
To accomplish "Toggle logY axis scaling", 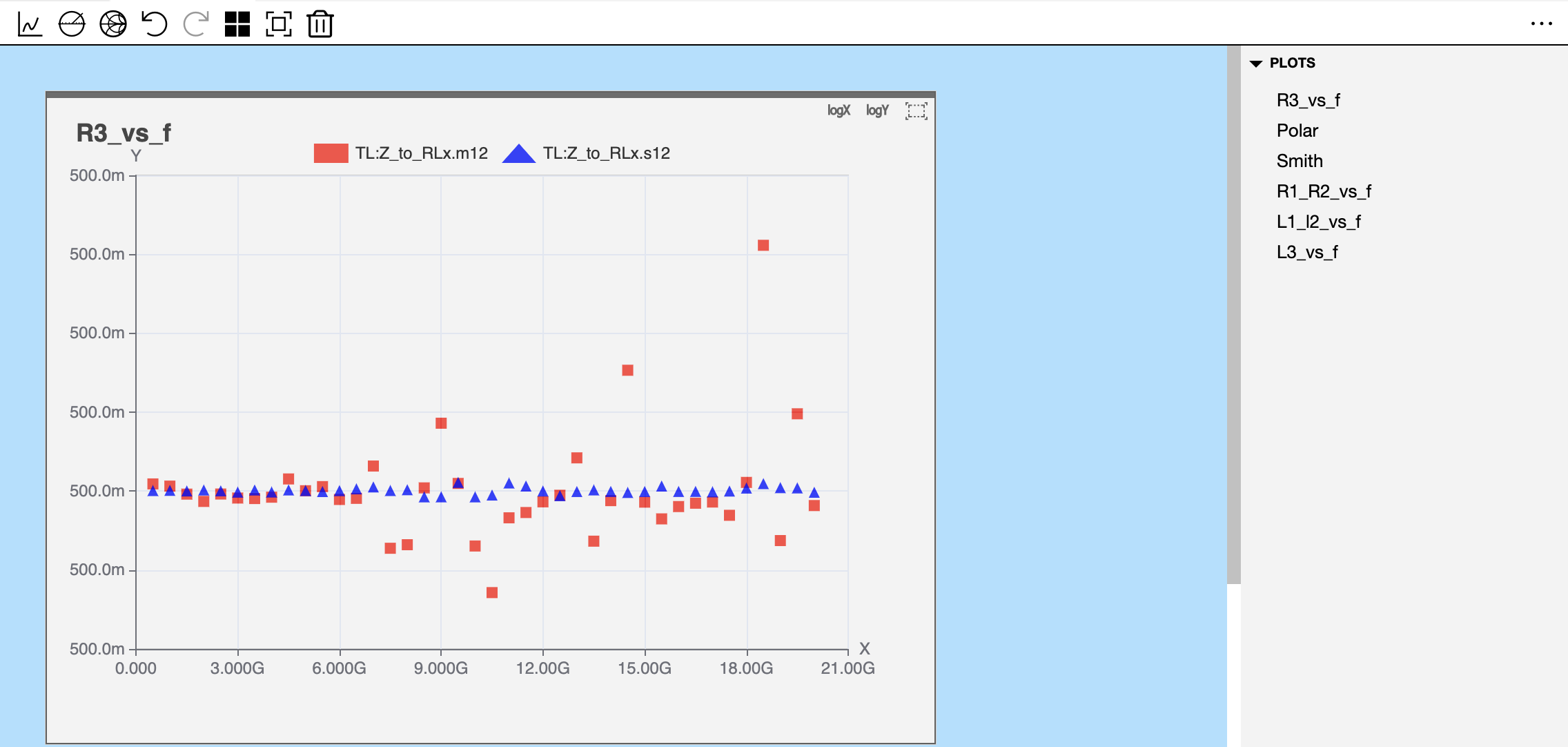I will [x=877, y=110].
